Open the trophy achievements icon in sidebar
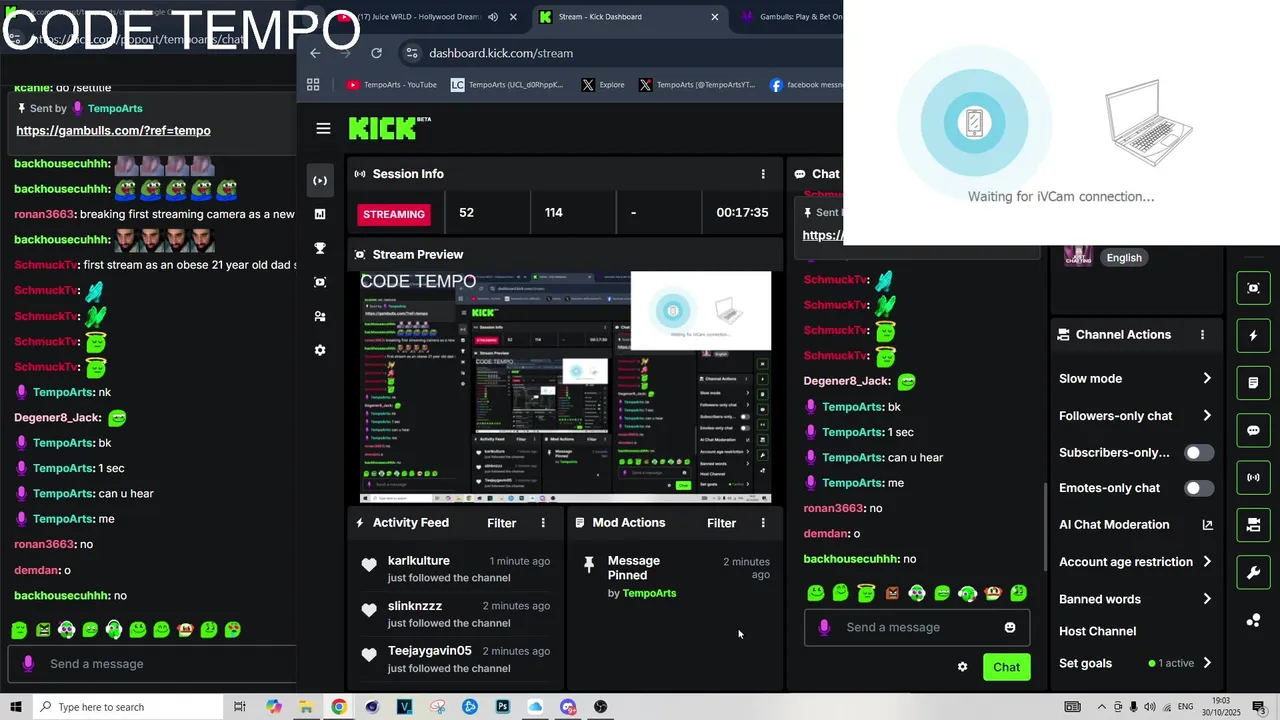The image size is (1280, 720). tap(320, 248)
